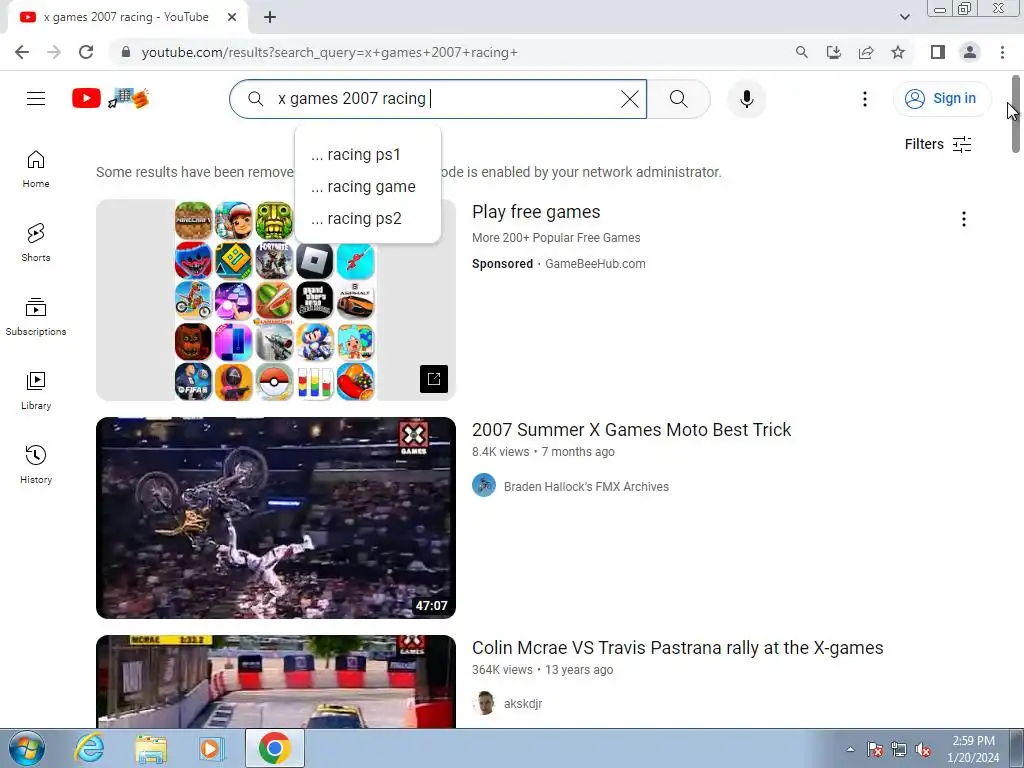Play the Moto Best Trick video thumbnail
This screenshot has width=1024, height=768.
coord(276,518)
